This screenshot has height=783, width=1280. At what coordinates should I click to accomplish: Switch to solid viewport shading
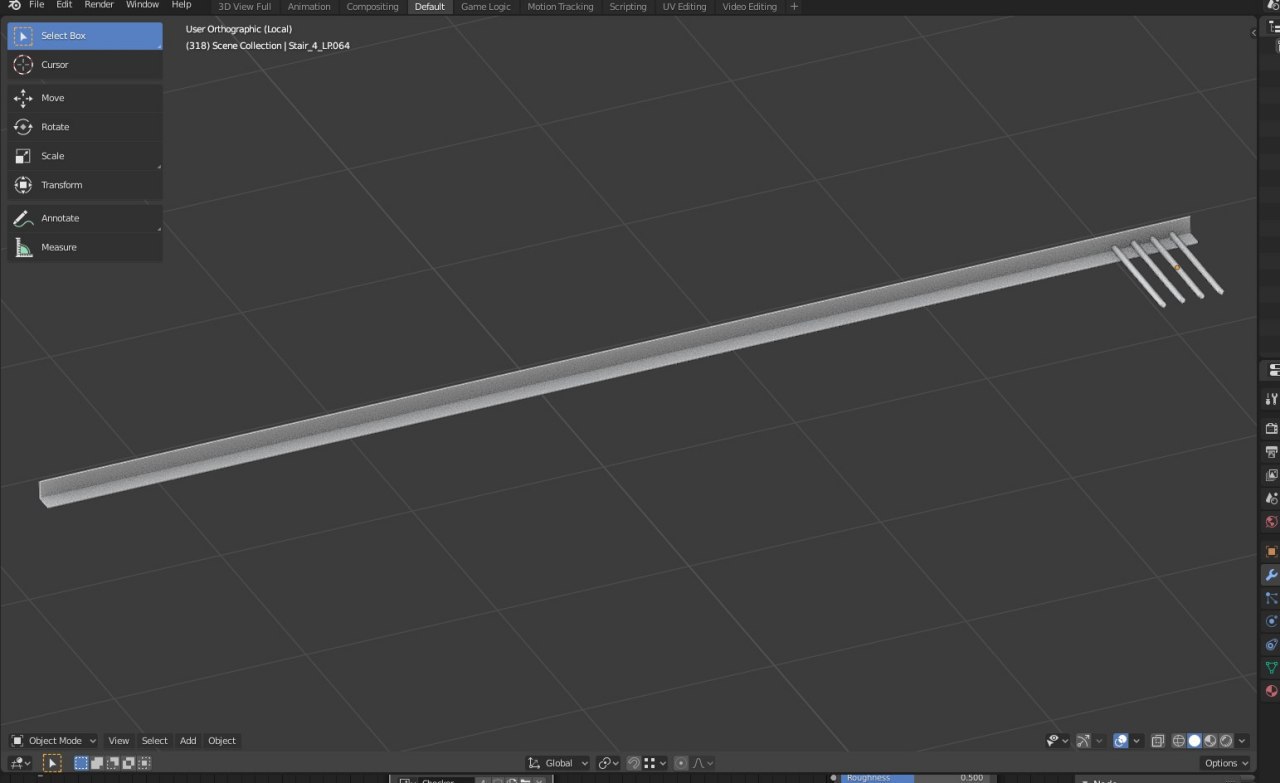point(1194,741)
